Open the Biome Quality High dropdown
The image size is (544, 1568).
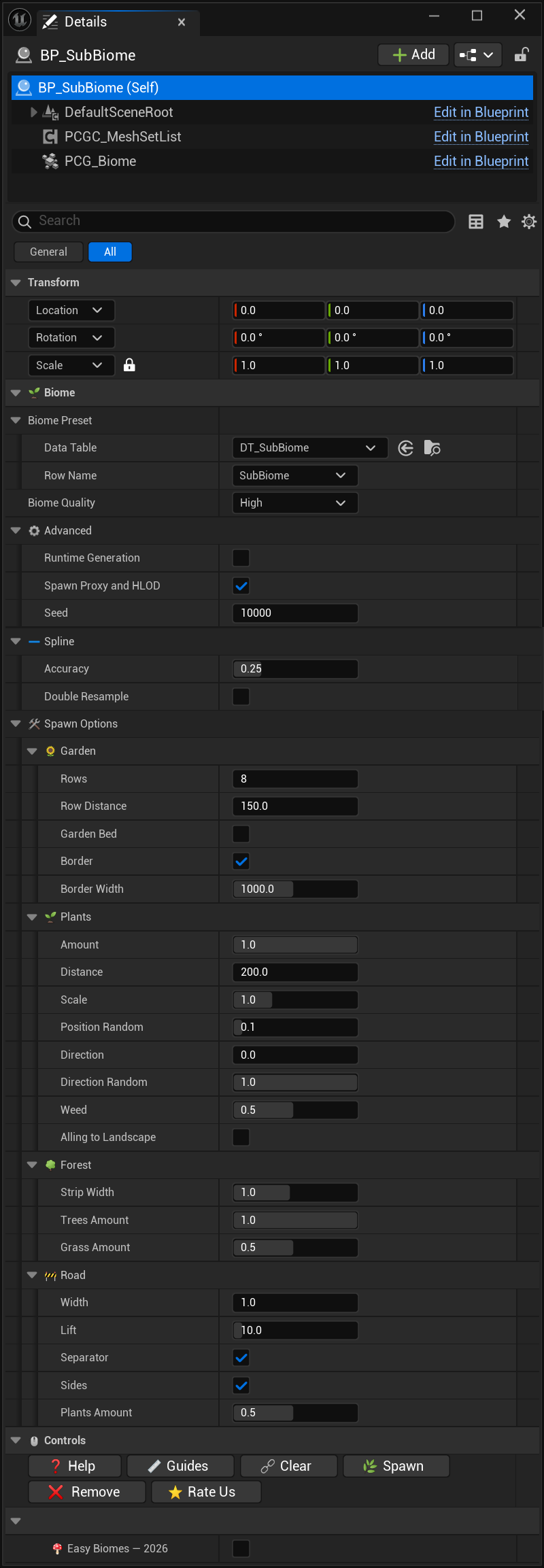tap(294, 502)
